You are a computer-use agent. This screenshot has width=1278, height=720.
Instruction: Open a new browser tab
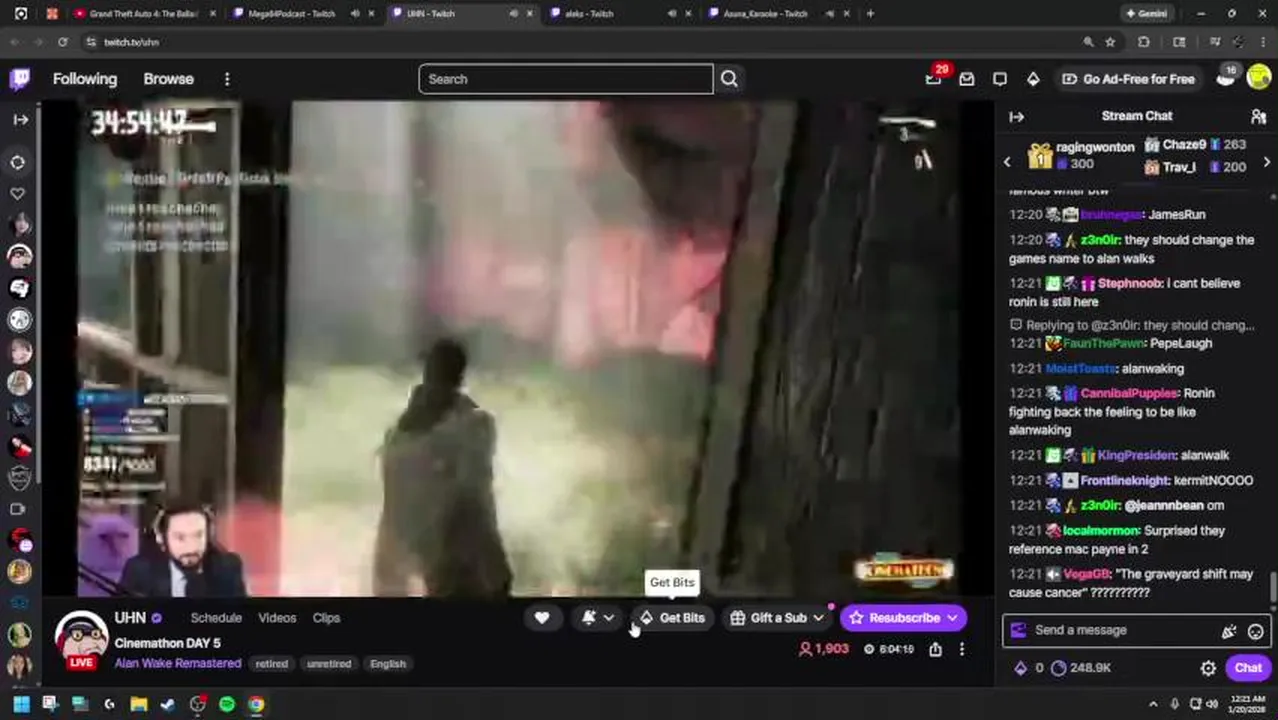tap(870, 14)
